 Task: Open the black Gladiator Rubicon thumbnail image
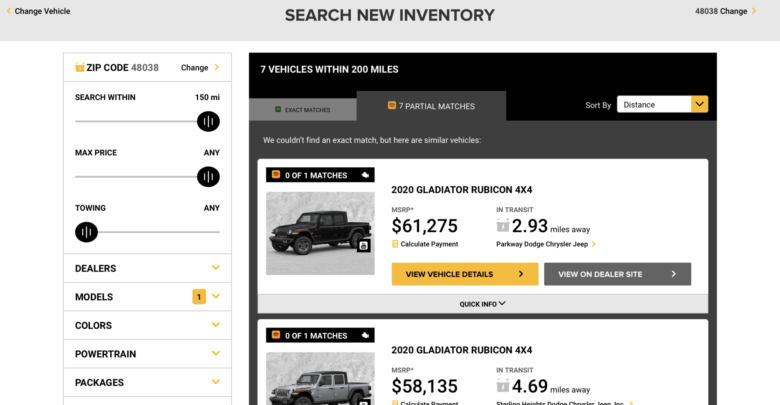(x=320, y=233)
